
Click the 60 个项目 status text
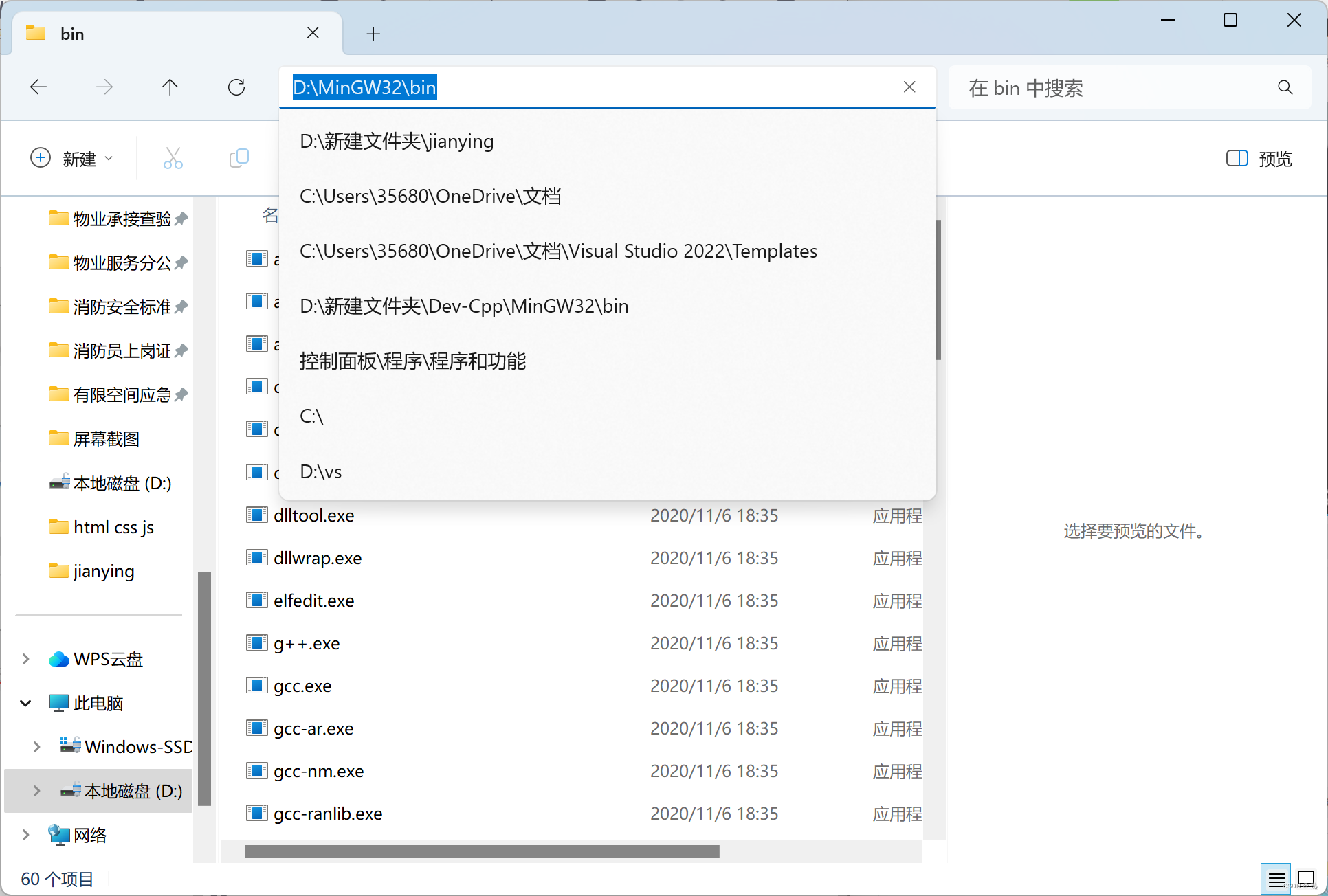57,879
